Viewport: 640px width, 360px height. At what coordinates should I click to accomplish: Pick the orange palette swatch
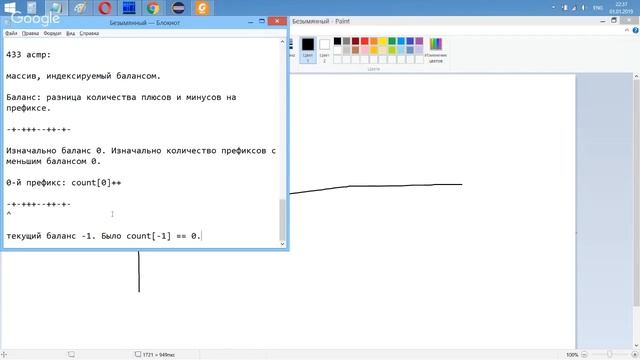coord(374,41)
